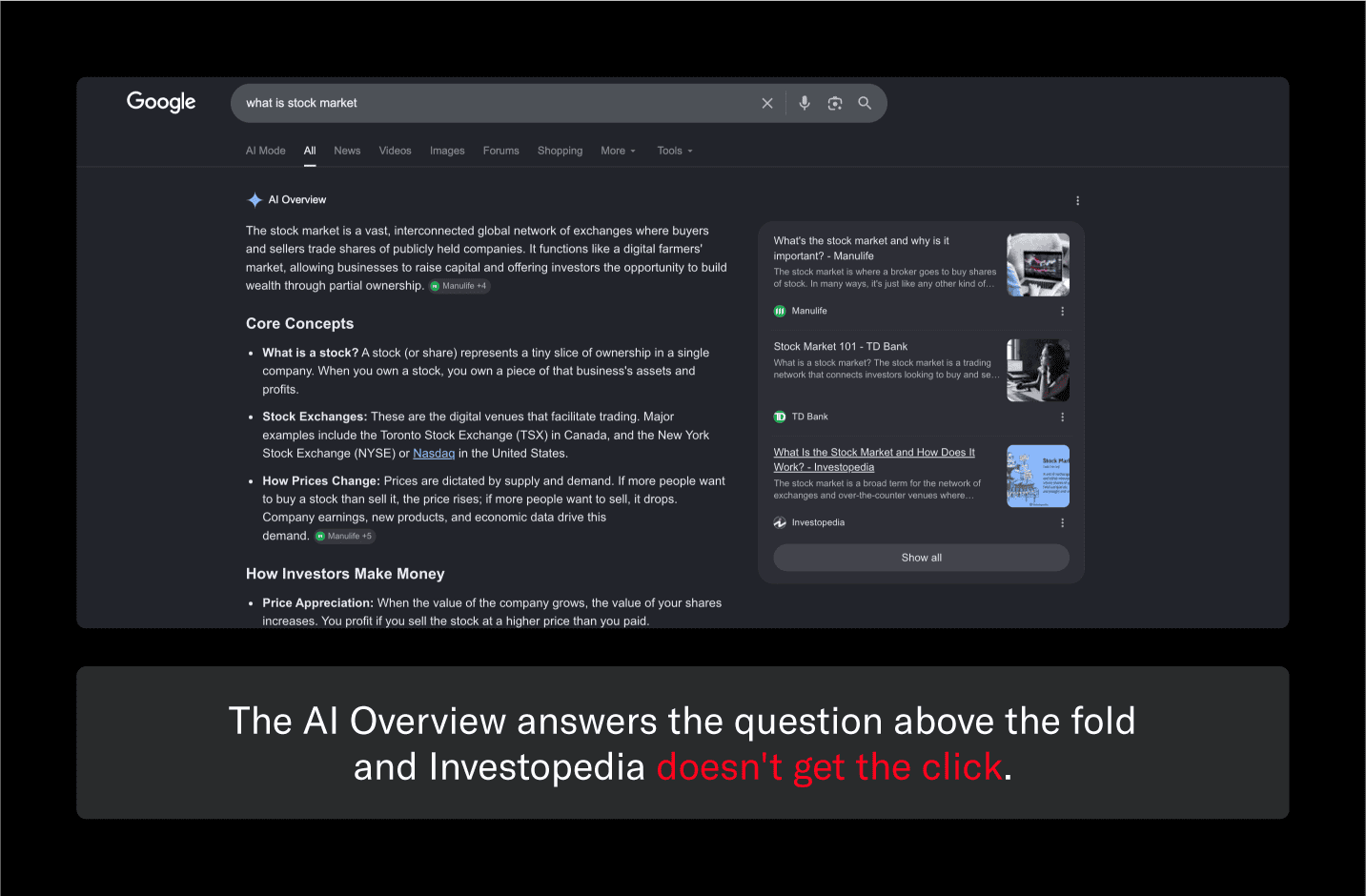The image size is (1366, 896).
Task: Open Google Lens image search icon
Action: (x=835, y=103)
